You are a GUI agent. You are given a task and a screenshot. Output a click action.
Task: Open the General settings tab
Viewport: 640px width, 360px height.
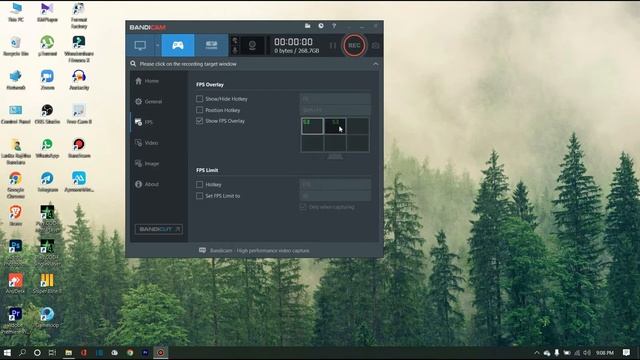point(149,101)
